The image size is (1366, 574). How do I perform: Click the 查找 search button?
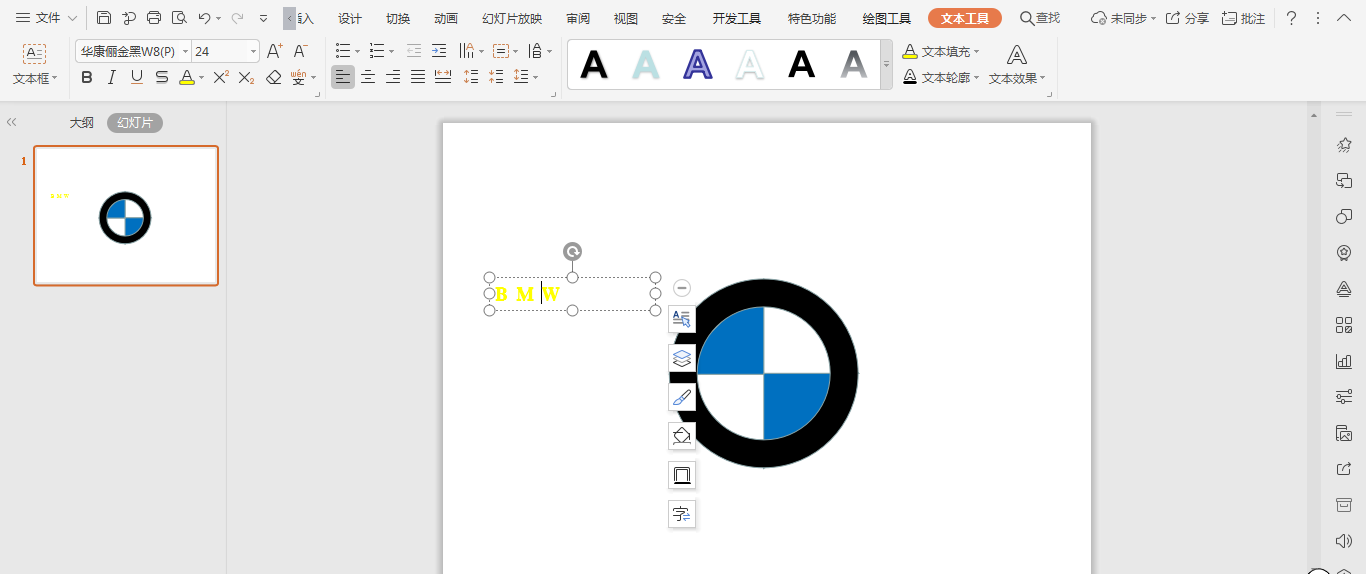click(1040, 18)
